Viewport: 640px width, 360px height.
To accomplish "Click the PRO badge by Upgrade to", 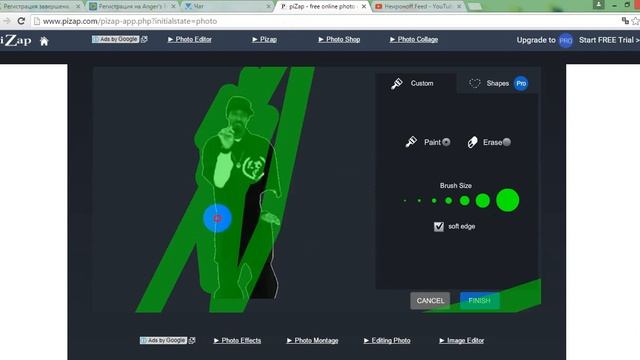I will point(566,40).
